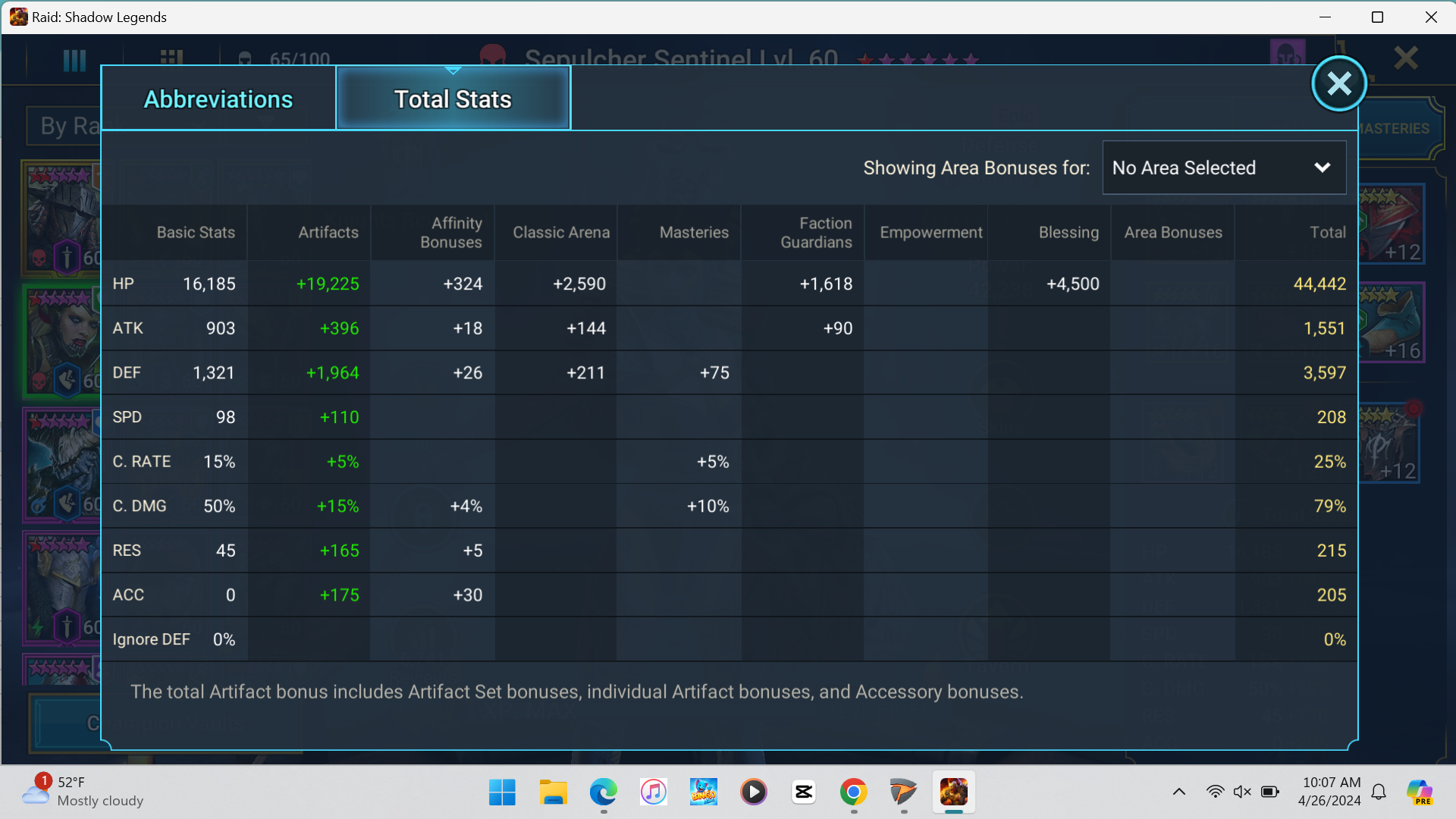Open the Plarium Play icon in taskbar
The height and width of the screenshot is (819, 1456).
tap(903, 792)
